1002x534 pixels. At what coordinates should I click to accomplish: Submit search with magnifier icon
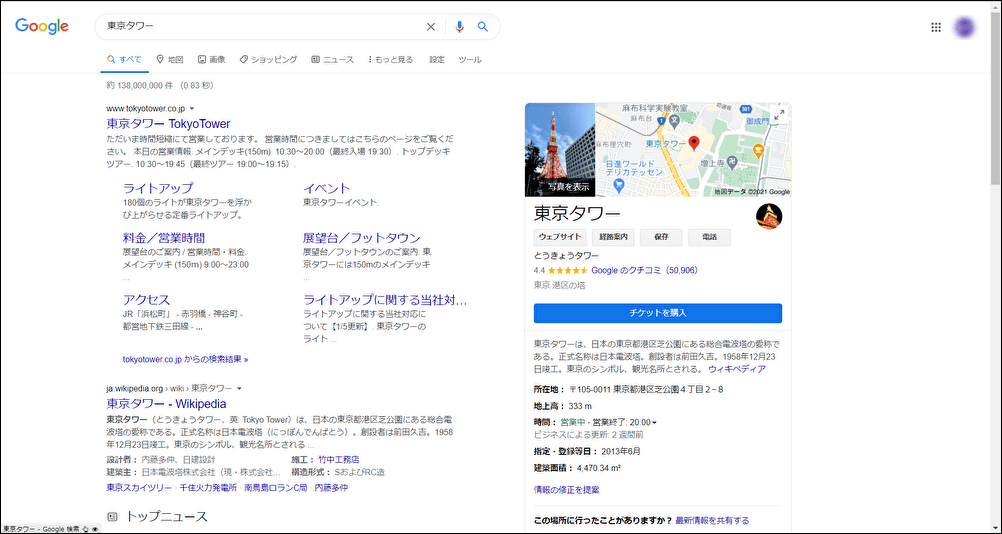(483, 27)
